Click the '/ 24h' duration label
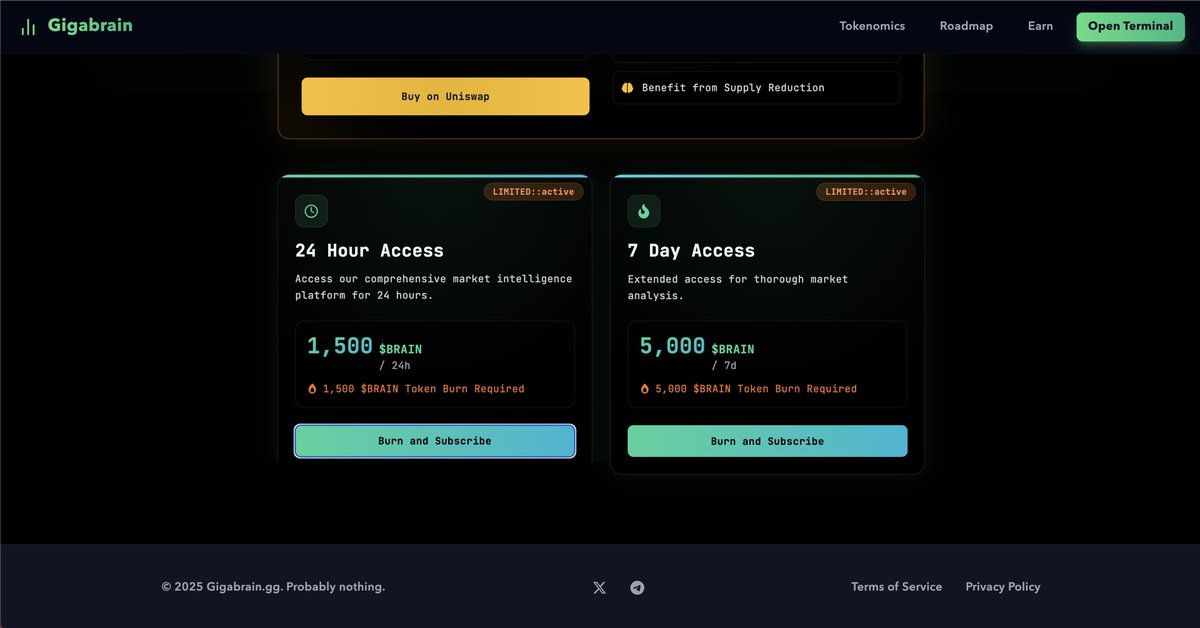The width and height of the screenshot is (1200, 628). pos(395,365)
